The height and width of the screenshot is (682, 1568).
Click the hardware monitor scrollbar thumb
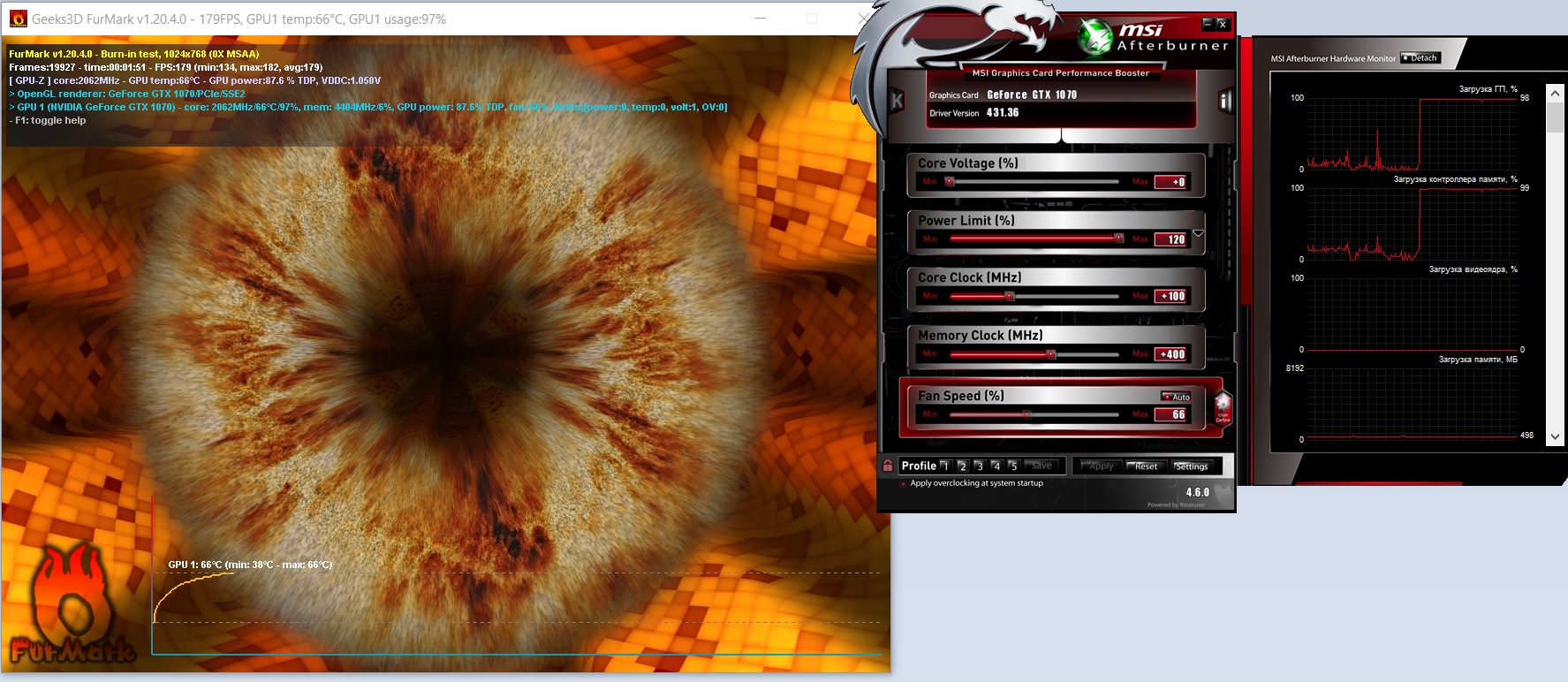pyautogui.click(x=1555, y=117)
